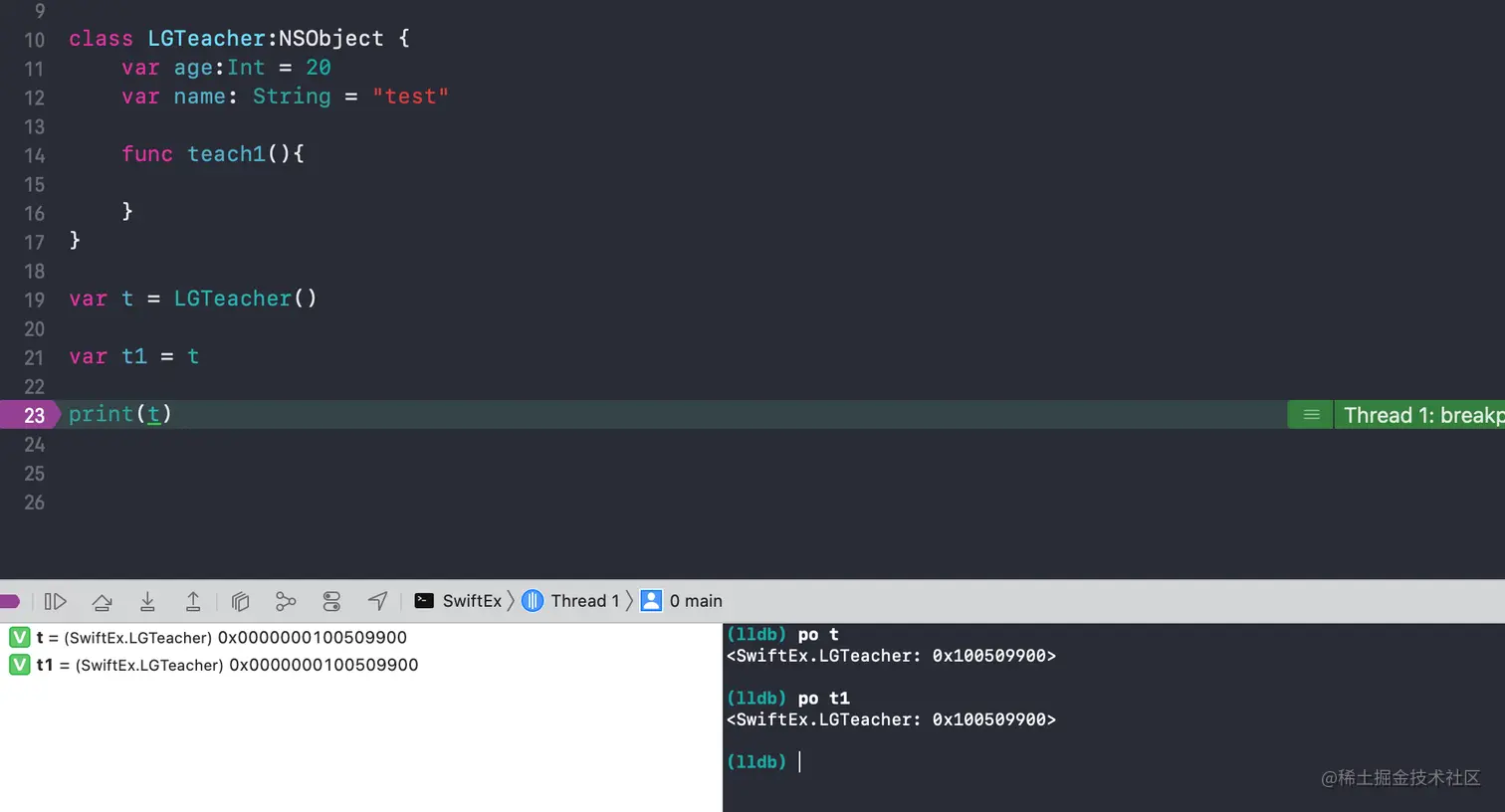Click the Continue program execution button

pos(56,601)
